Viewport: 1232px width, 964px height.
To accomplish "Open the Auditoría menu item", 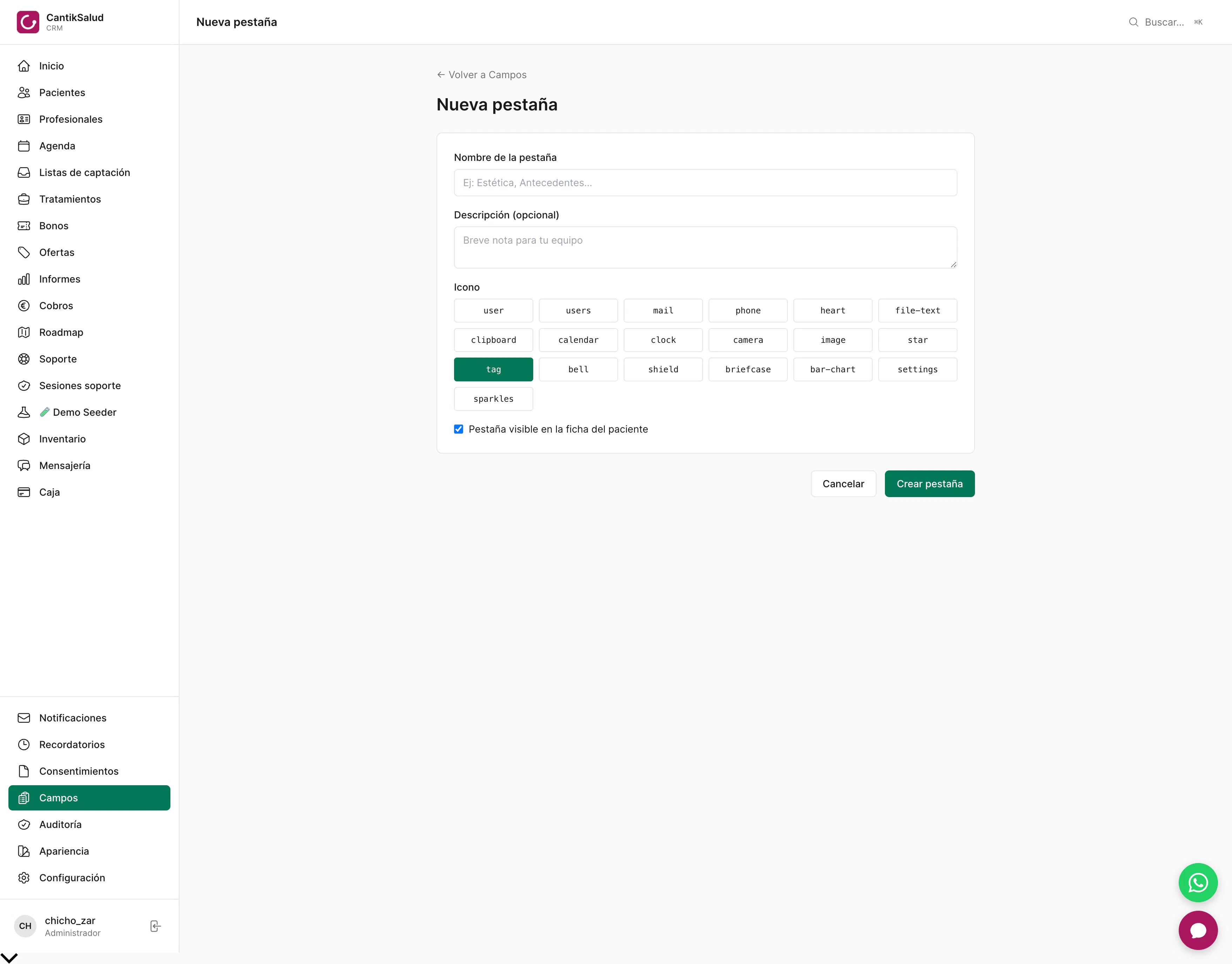I will pos(89,824).
